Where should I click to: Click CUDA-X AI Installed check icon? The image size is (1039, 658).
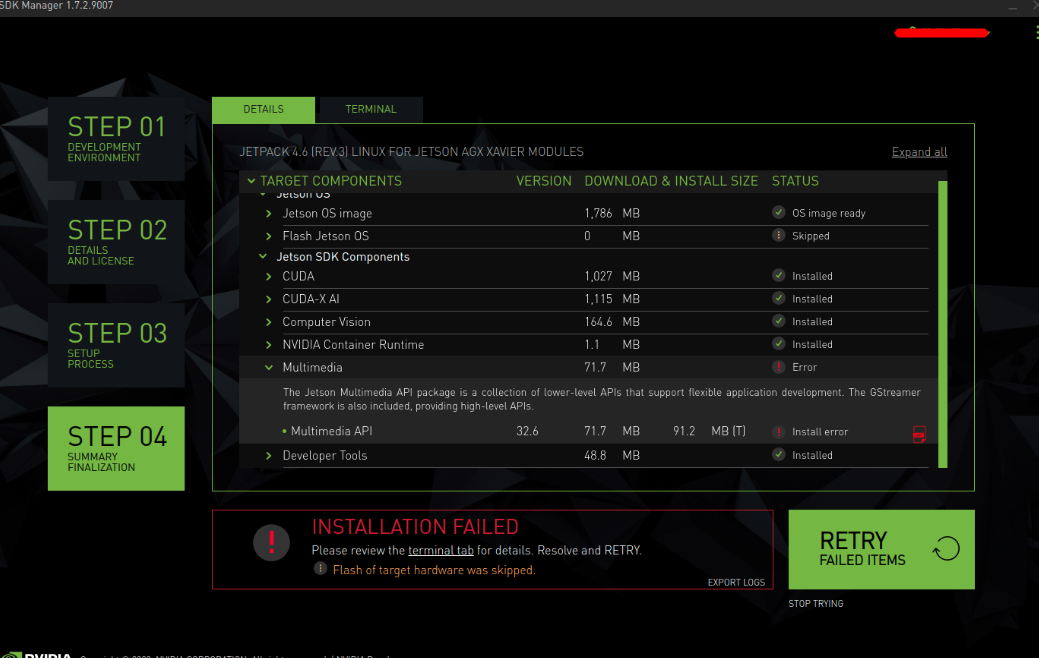pos(779,298)
